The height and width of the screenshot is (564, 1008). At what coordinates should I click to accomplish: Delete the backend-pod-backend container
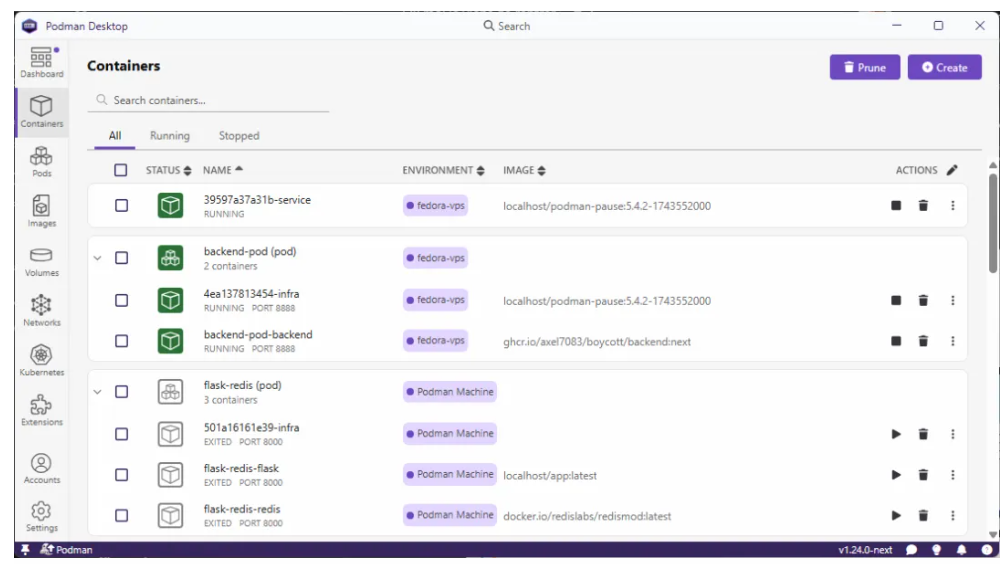pyautogui.click(x=923, y=341)
